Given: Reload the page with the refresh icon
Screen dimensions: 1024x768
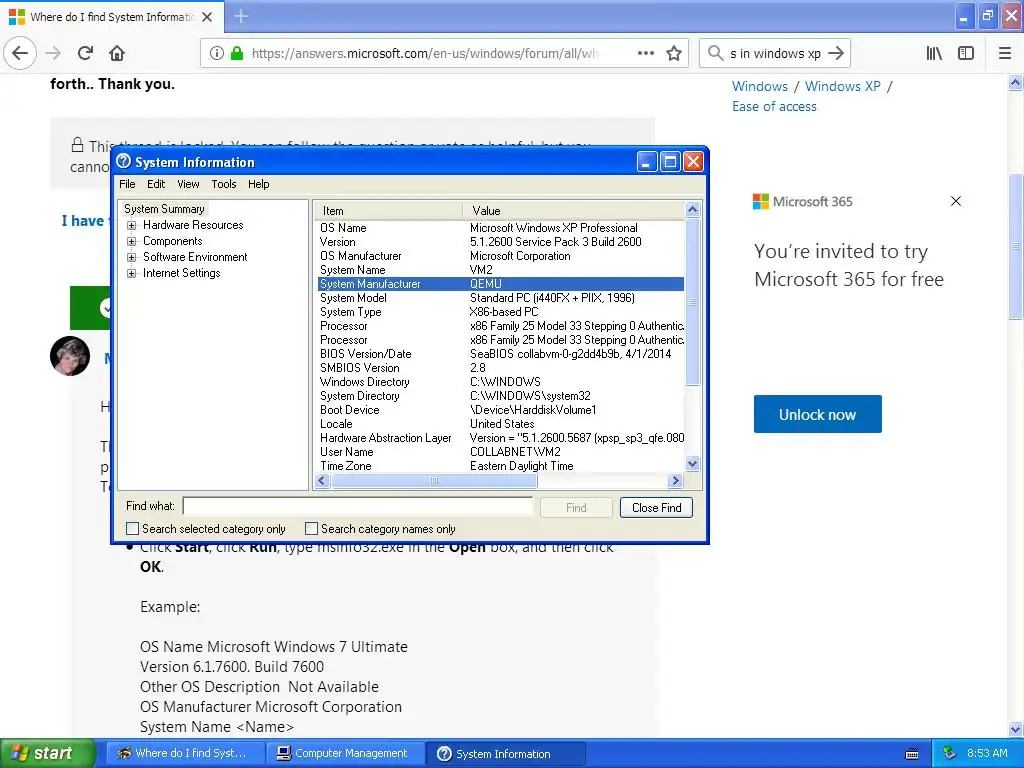Looking at the screenshot, I should [x=86, y=54].
